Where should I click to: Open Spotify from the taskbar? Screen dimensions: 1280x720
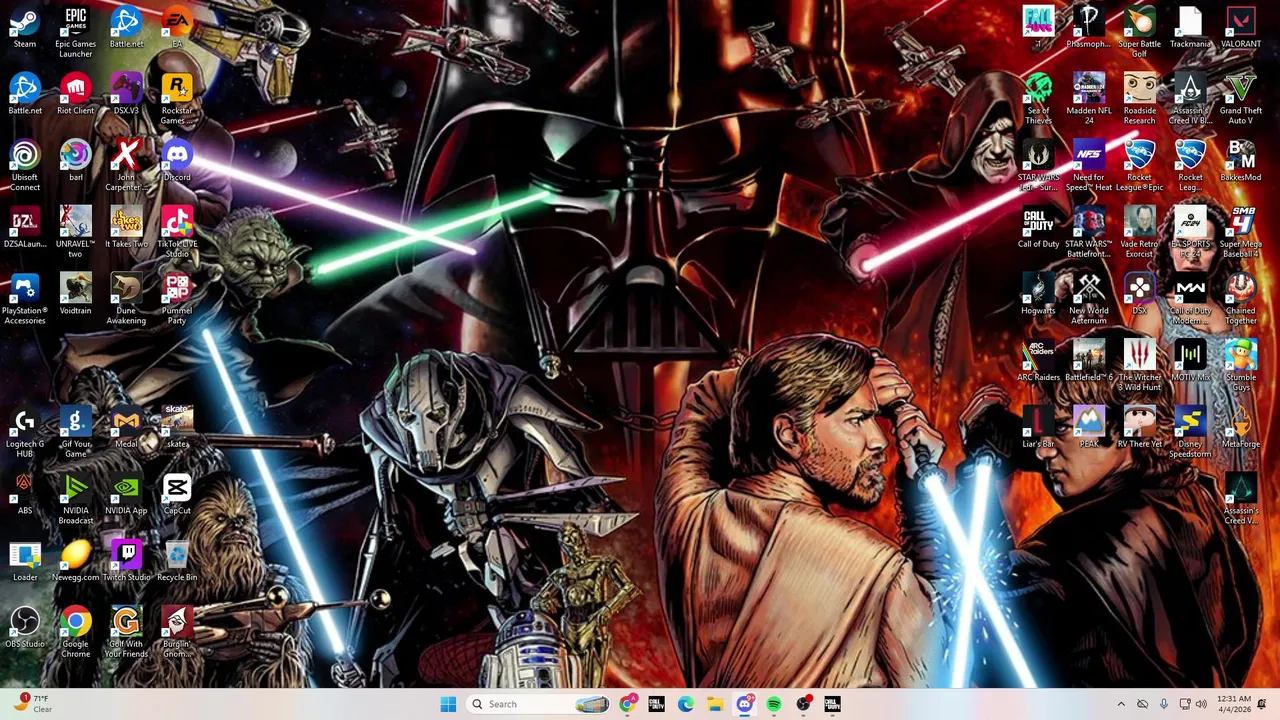coord(774,704)
